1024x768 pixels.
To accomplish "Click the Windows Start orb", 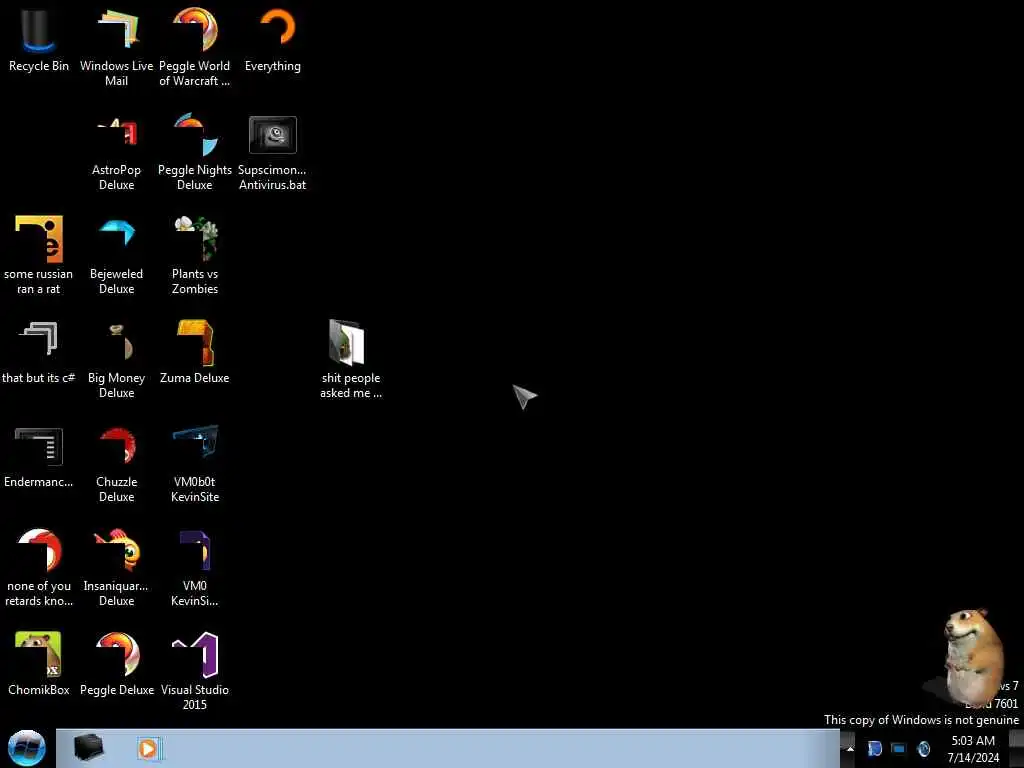I will pos(27,748).
